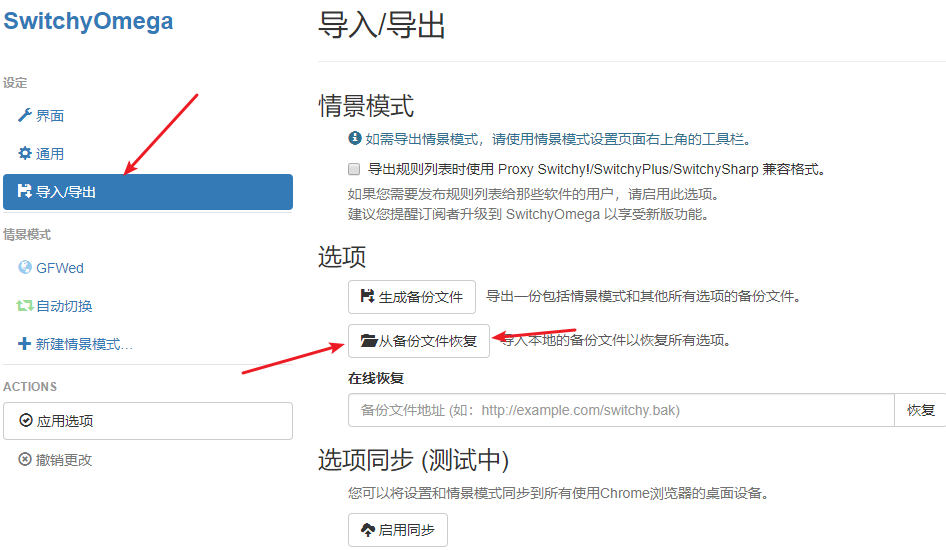Click the 选项同步 (测试中) heading

click(413, 460)
